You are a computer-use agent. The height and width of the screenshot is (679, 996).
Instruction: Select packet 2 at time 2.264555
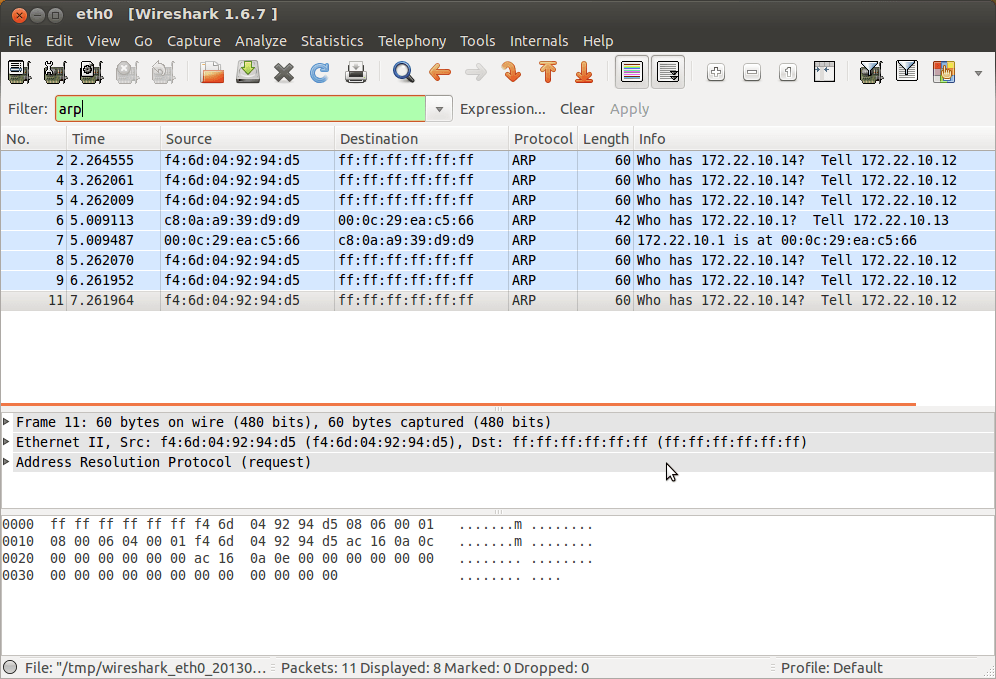click(497, 160)
